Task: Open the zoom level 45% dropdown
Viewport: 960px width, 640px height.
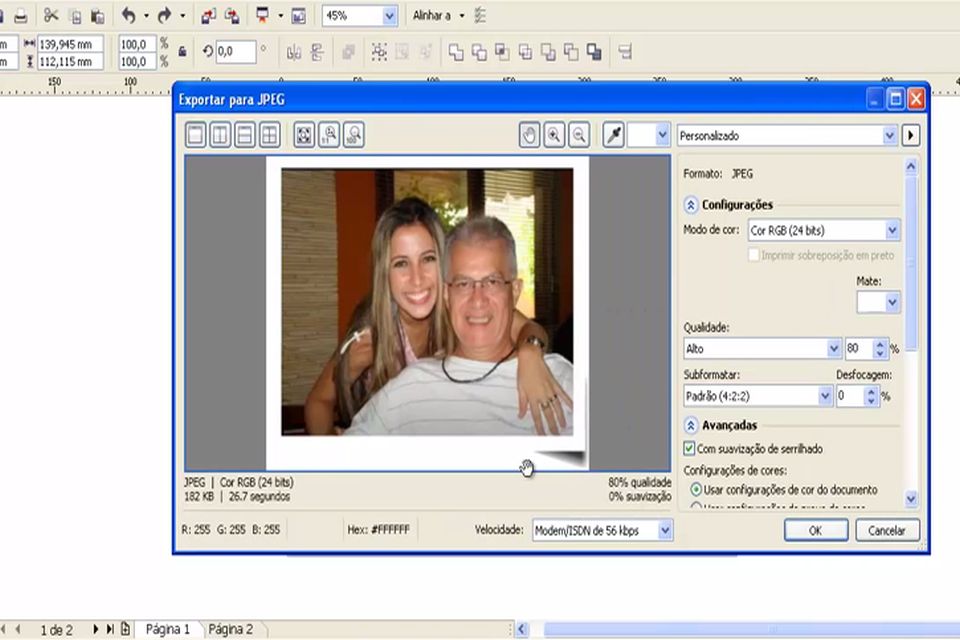Action: tap(389, 16)
